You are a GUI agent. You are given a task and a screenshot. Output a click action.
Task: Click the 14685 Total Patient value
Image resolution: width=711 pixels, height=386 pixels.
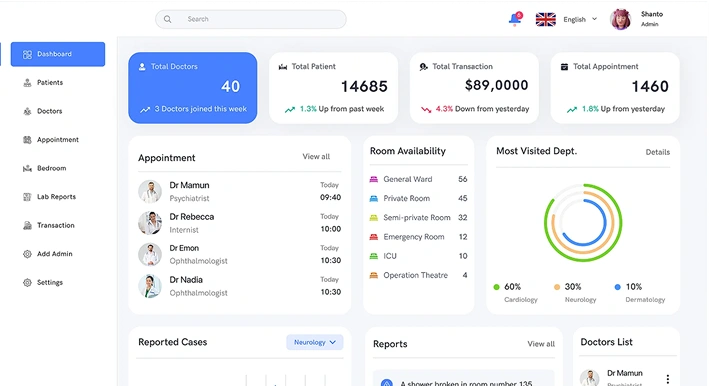pyautogui.click(x=364, y=86)
